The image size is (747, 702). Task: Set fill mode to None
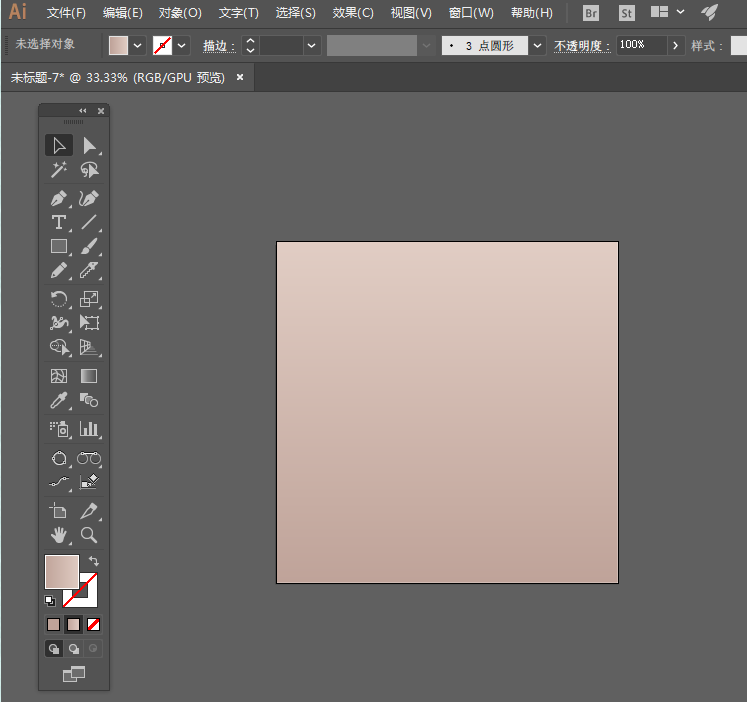[x=93, y=624]
